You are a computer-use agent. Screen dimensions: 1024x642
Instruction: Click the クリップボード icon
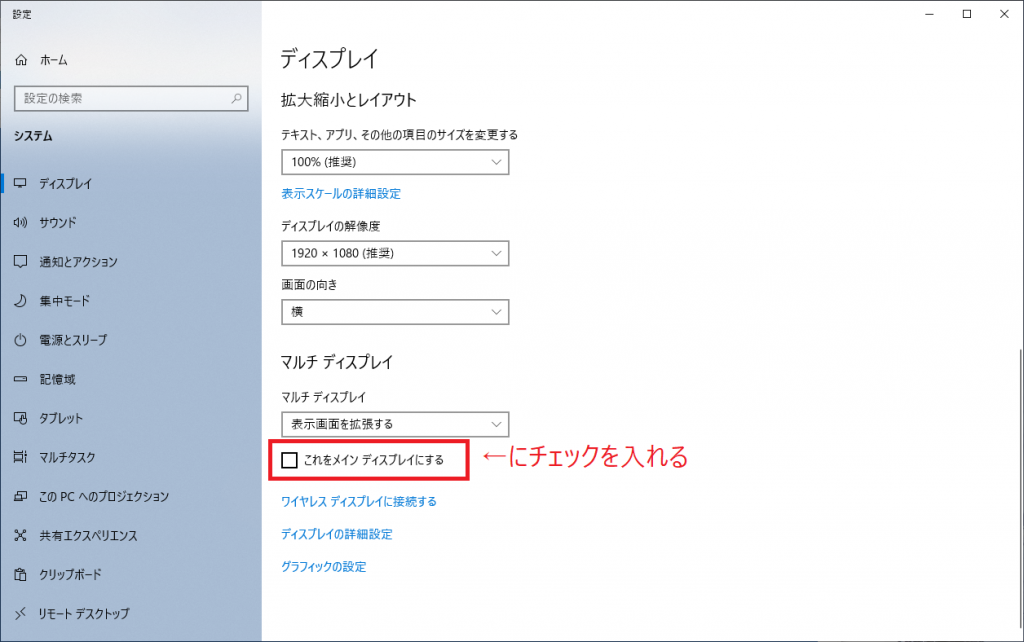pyautogui.click(x=21, y=575)
